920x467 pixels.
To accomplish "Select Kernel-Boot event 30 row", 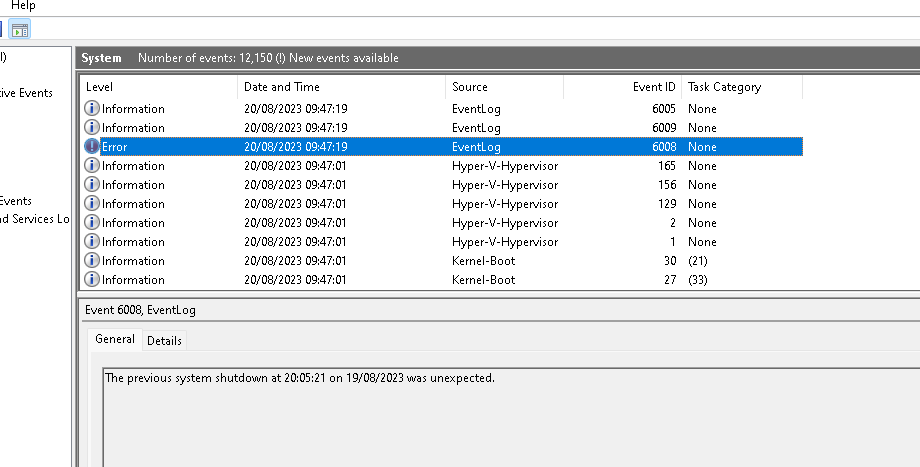I will [x=441, y=260].
